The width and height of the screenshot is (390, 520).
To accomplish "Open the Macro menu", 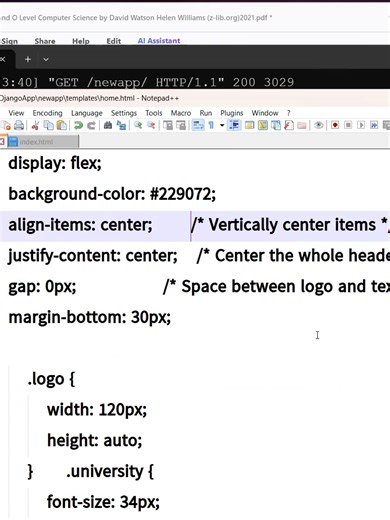I will tap(181, 113).
